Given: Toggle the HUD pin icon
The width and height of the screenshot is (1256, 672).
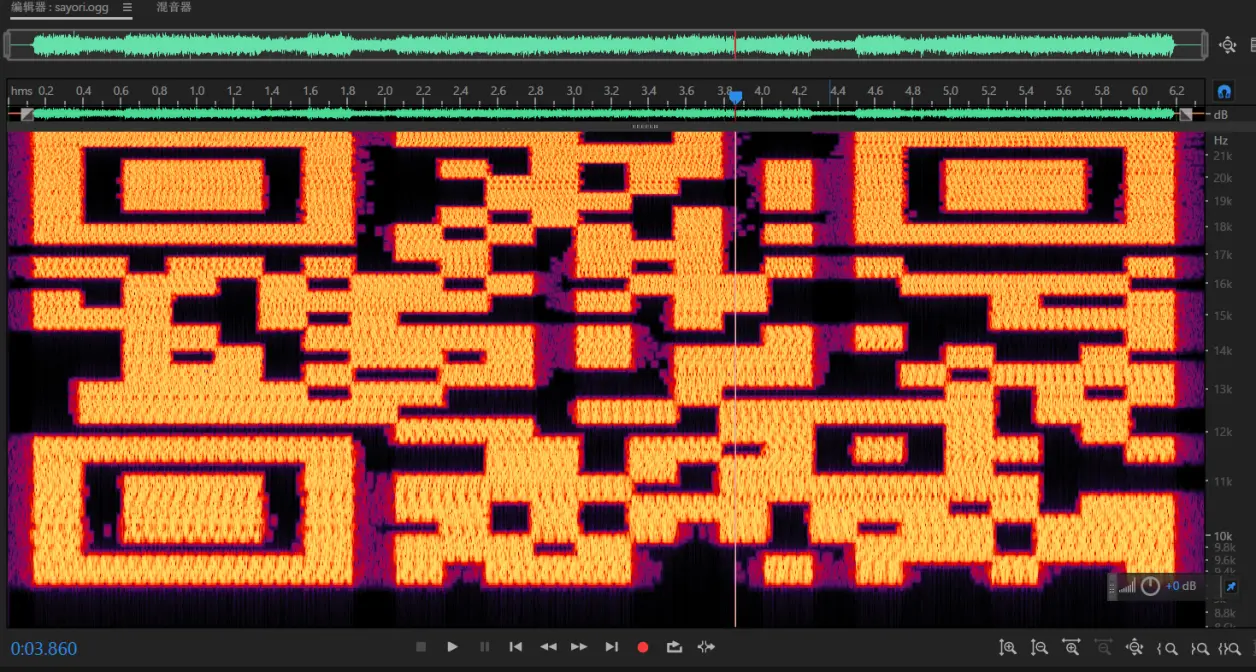Looking at the screenshot, I should point(1231,586).
